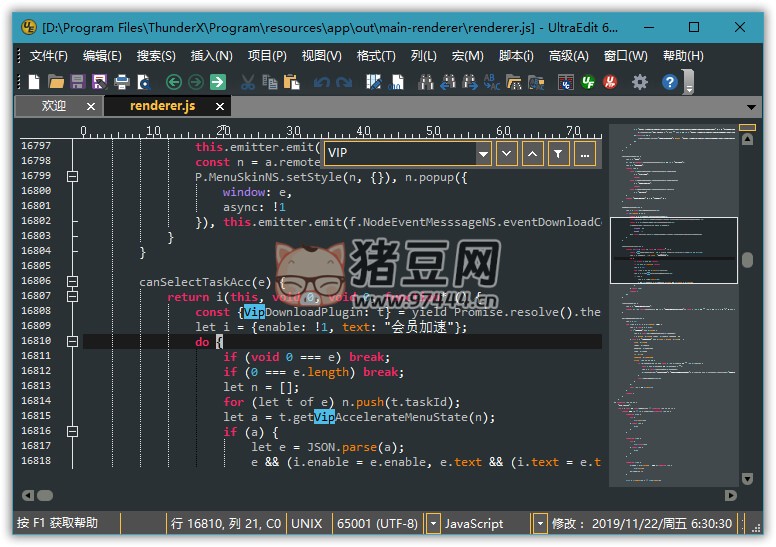Open settings with the gear icon
The image size is (776, 547).
640,82
